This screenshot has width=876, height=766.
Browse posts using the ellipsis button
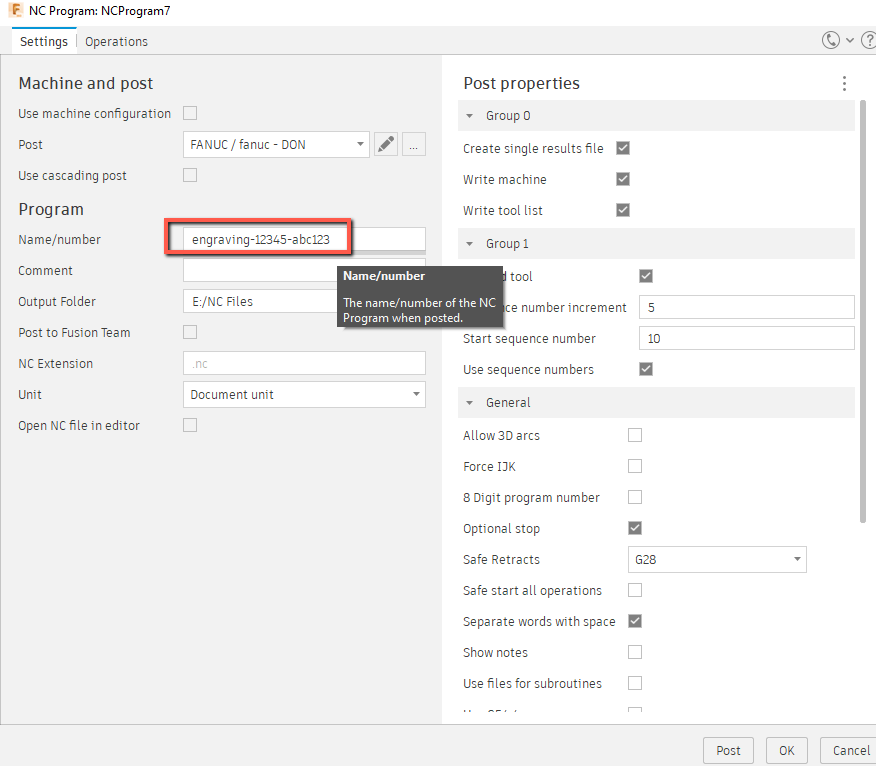click(x=413, y=144)
